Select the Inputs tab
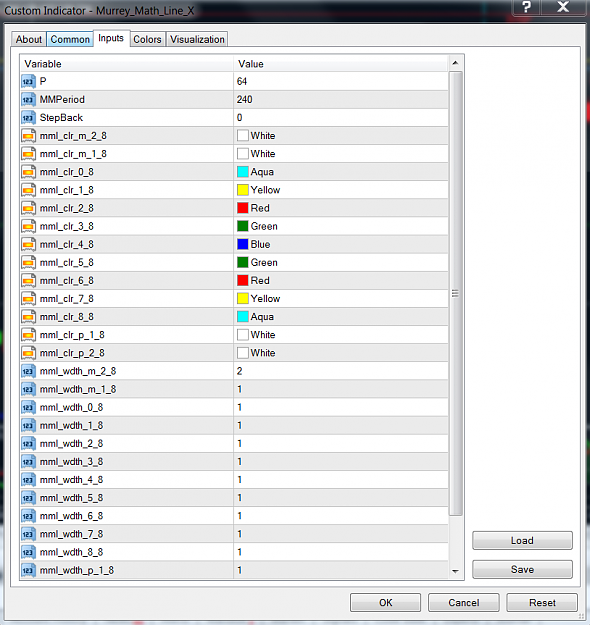Image resolution: width=590 pixels, height=625 pixels. pyautogui.click(x=111, y=38)
